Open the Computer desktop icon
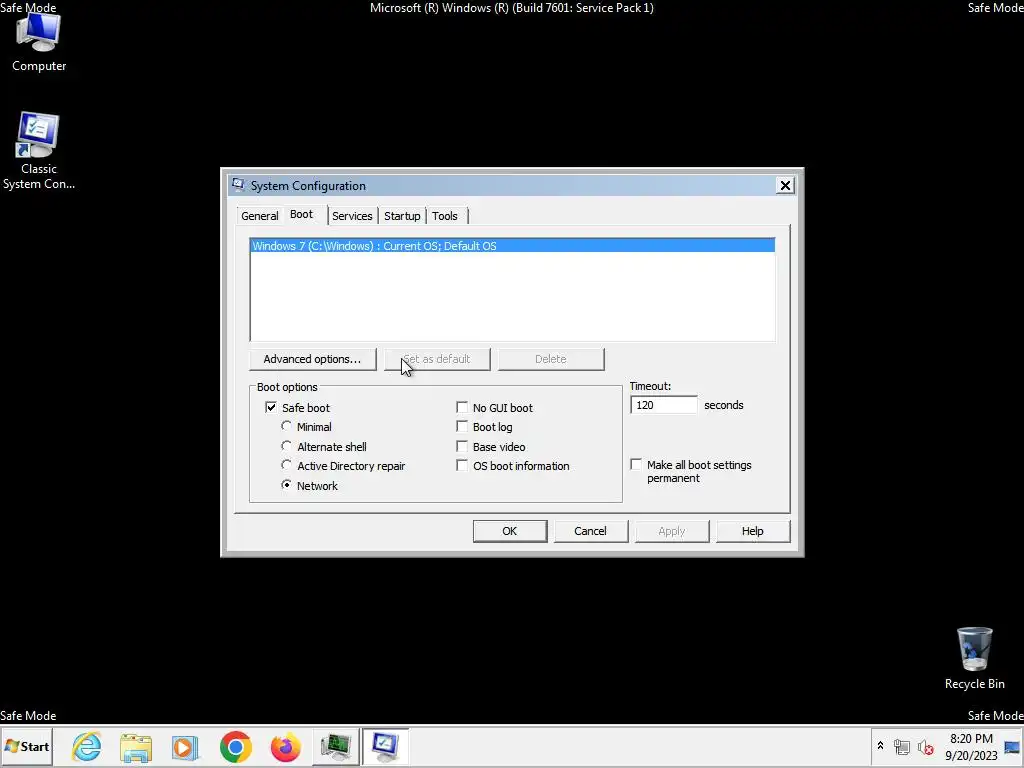 coord(39,42)
